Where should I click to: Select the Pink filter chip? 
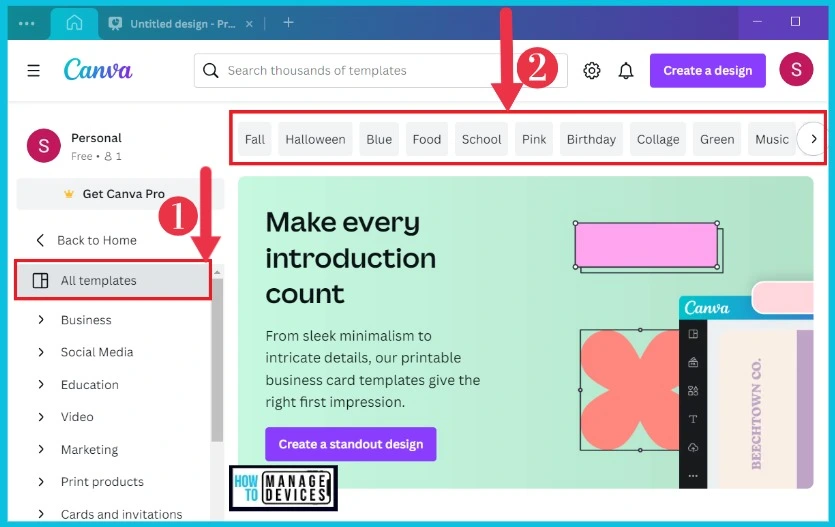[x=534, y=139]
